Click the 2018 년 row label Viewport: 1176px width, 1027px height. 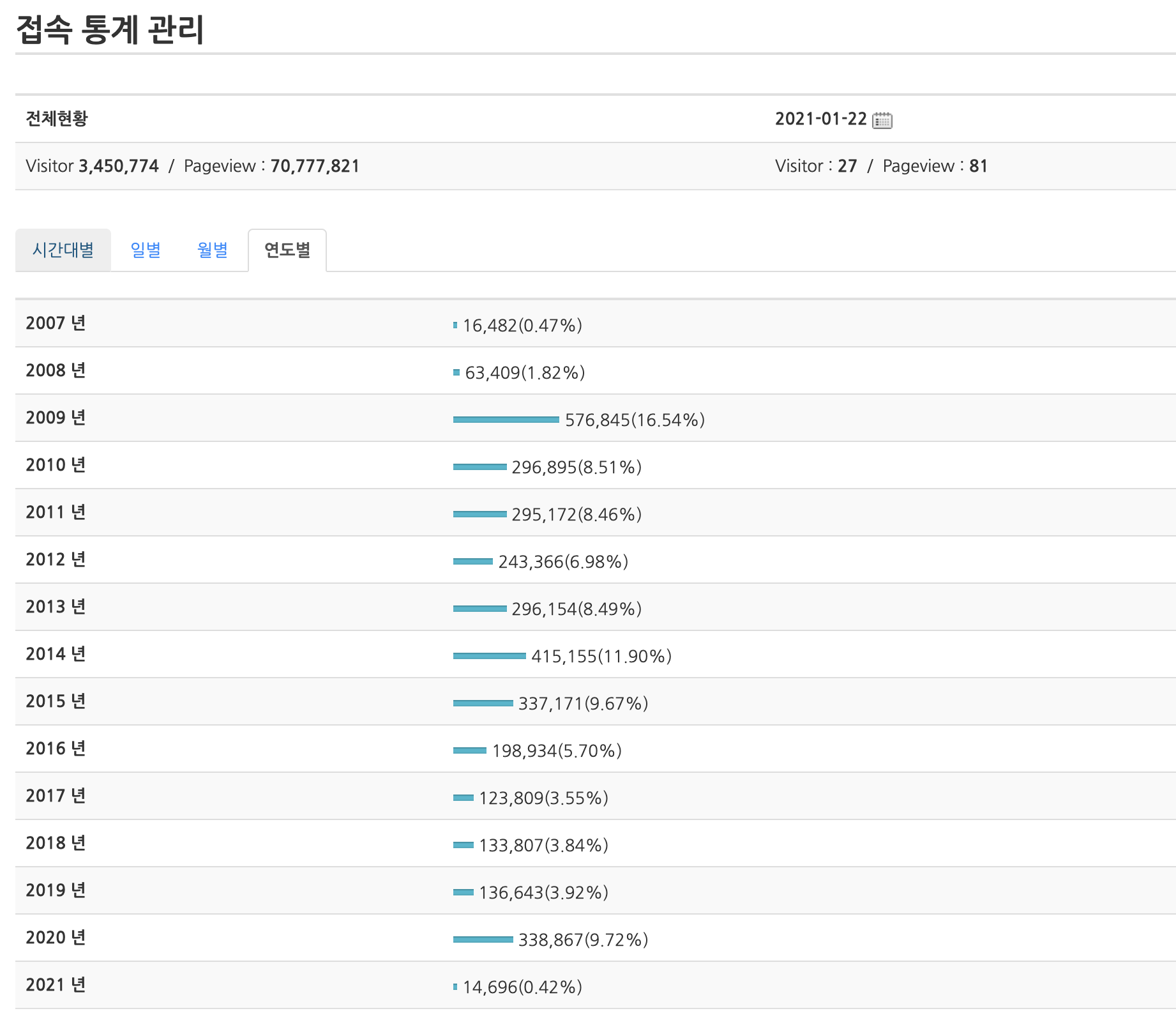(56, 843)
